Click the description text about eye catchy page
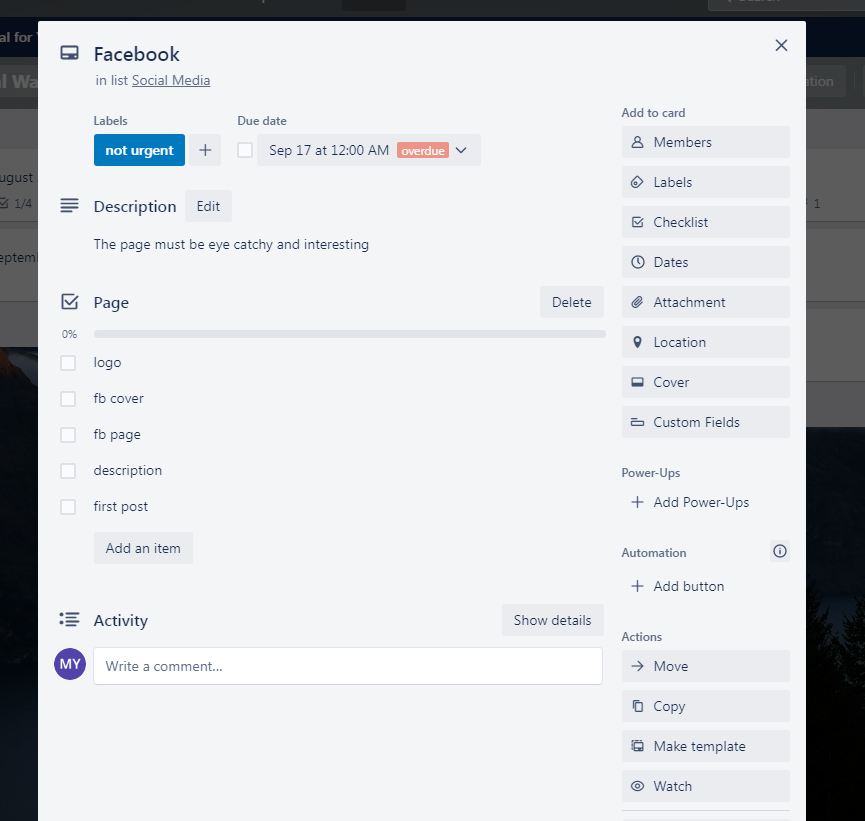 [231, 244]
